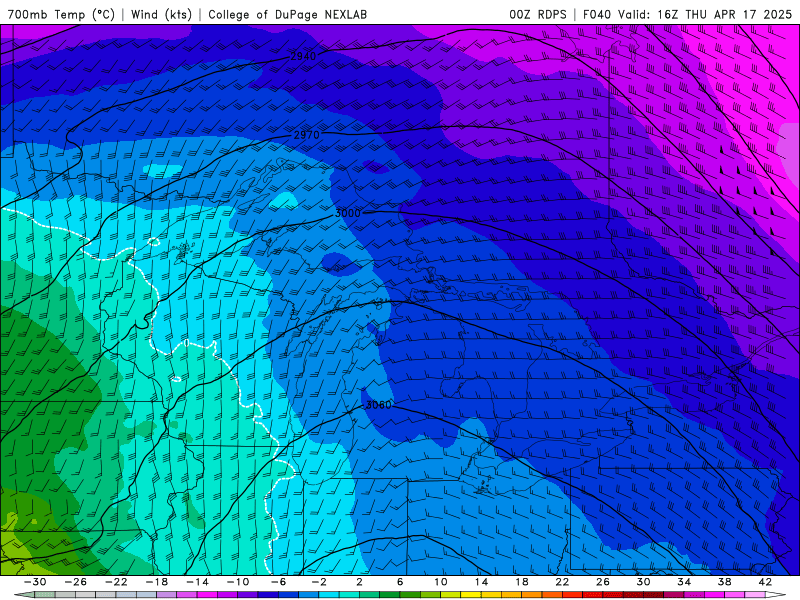
Task: Click the -26 colorbar scale label
Action: coord(76,582)
